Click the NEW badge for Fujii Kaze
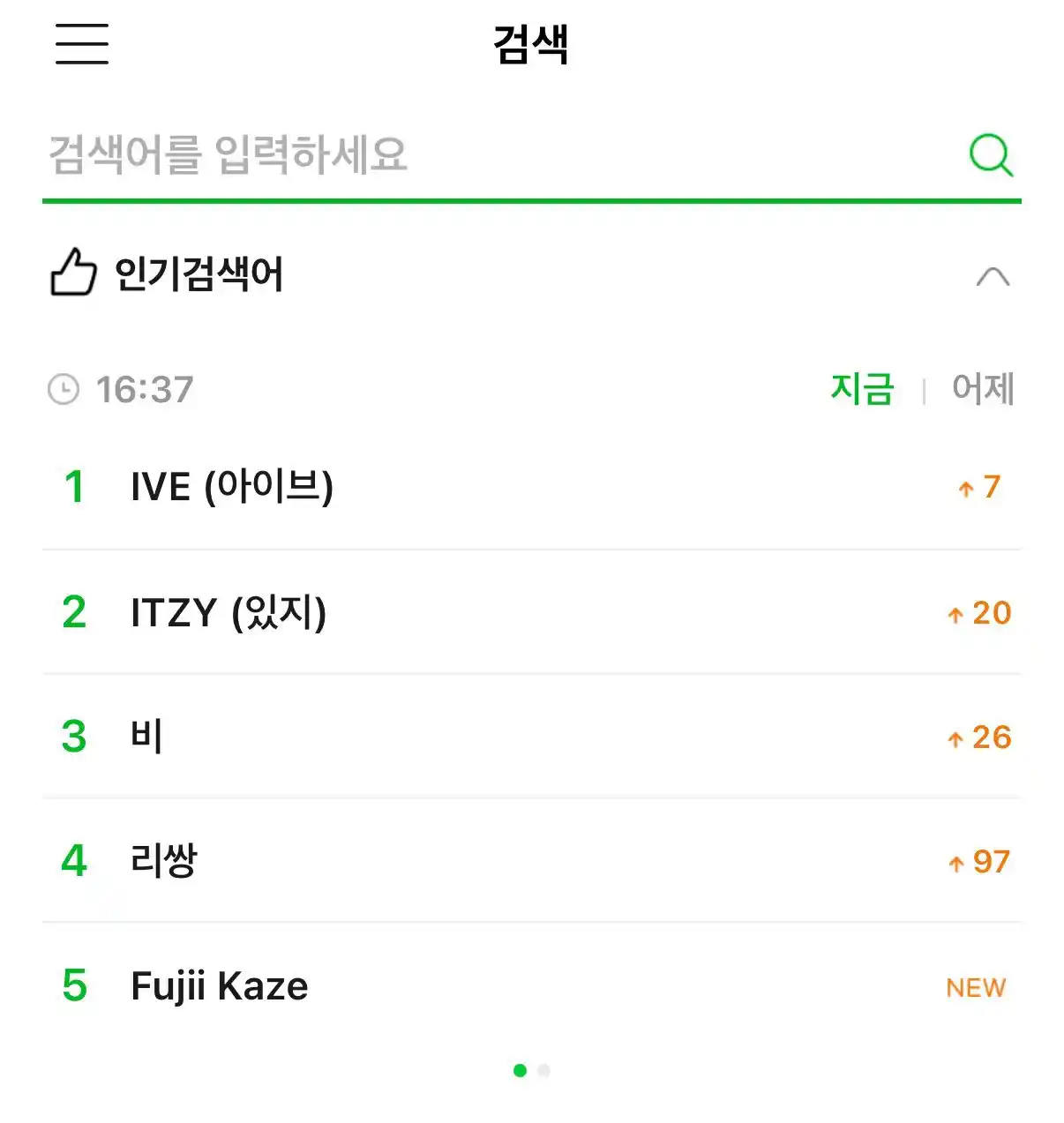This screenshot has height=1123, width=1064. (x=976, y=987)
